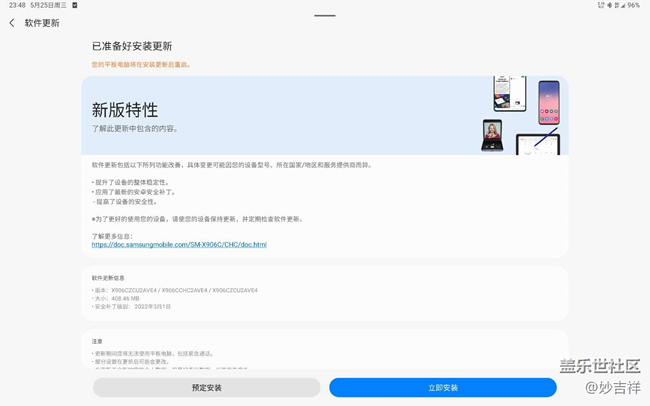
Task: Tap the foldable phone illustration with portrait
Action: click(x=492, y=135)
